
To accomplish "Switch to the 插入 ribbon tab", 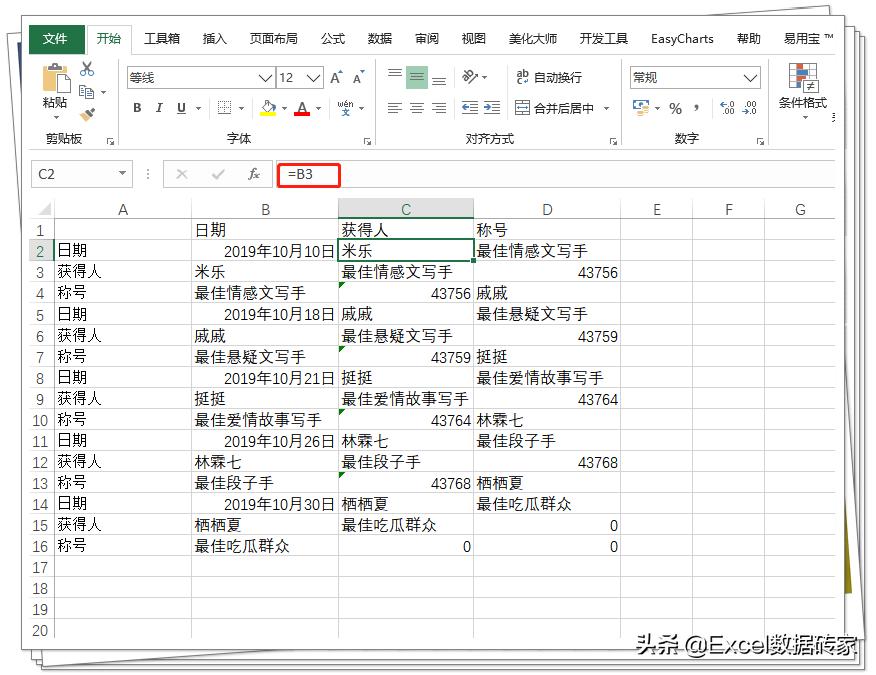I will click(x=216, y=39).
